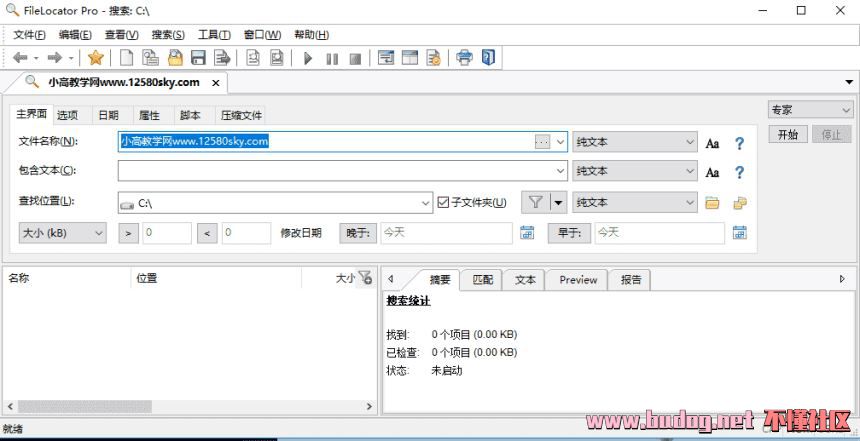Switch to the 选项 tab

[67, 115]
